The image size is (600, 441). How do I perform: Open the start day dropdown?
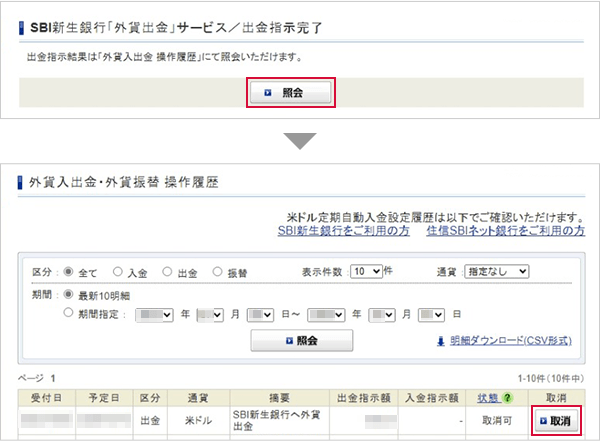point(260,314)
